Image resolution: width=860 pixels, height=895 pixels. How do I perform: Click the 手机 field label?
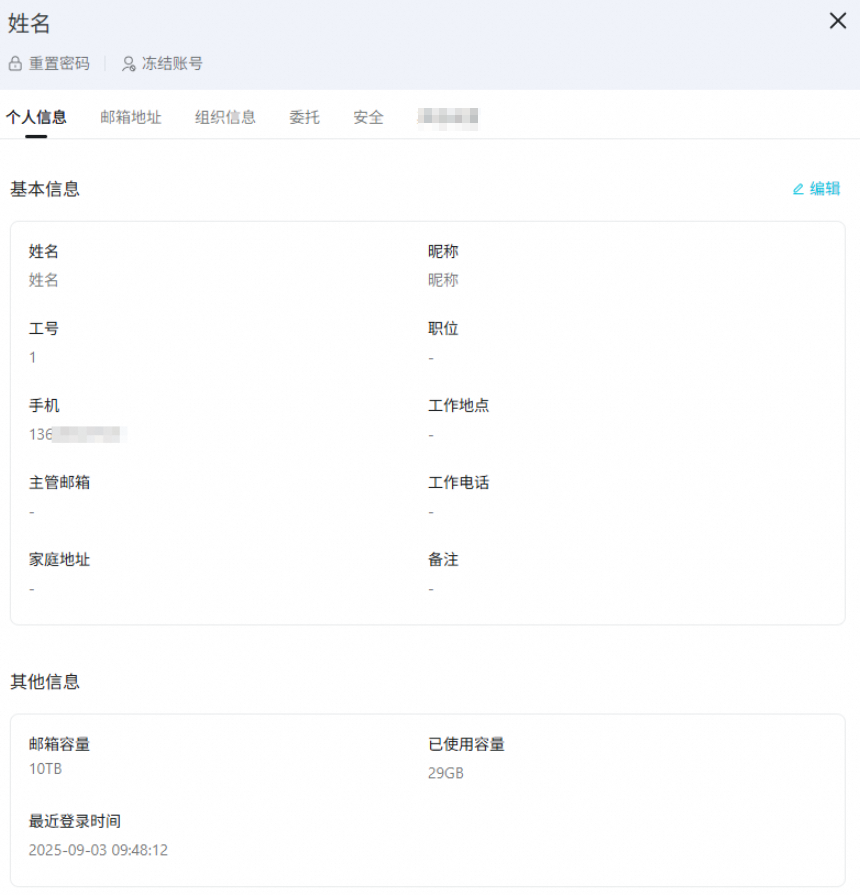pyautogui.click(x=44, y=406)
